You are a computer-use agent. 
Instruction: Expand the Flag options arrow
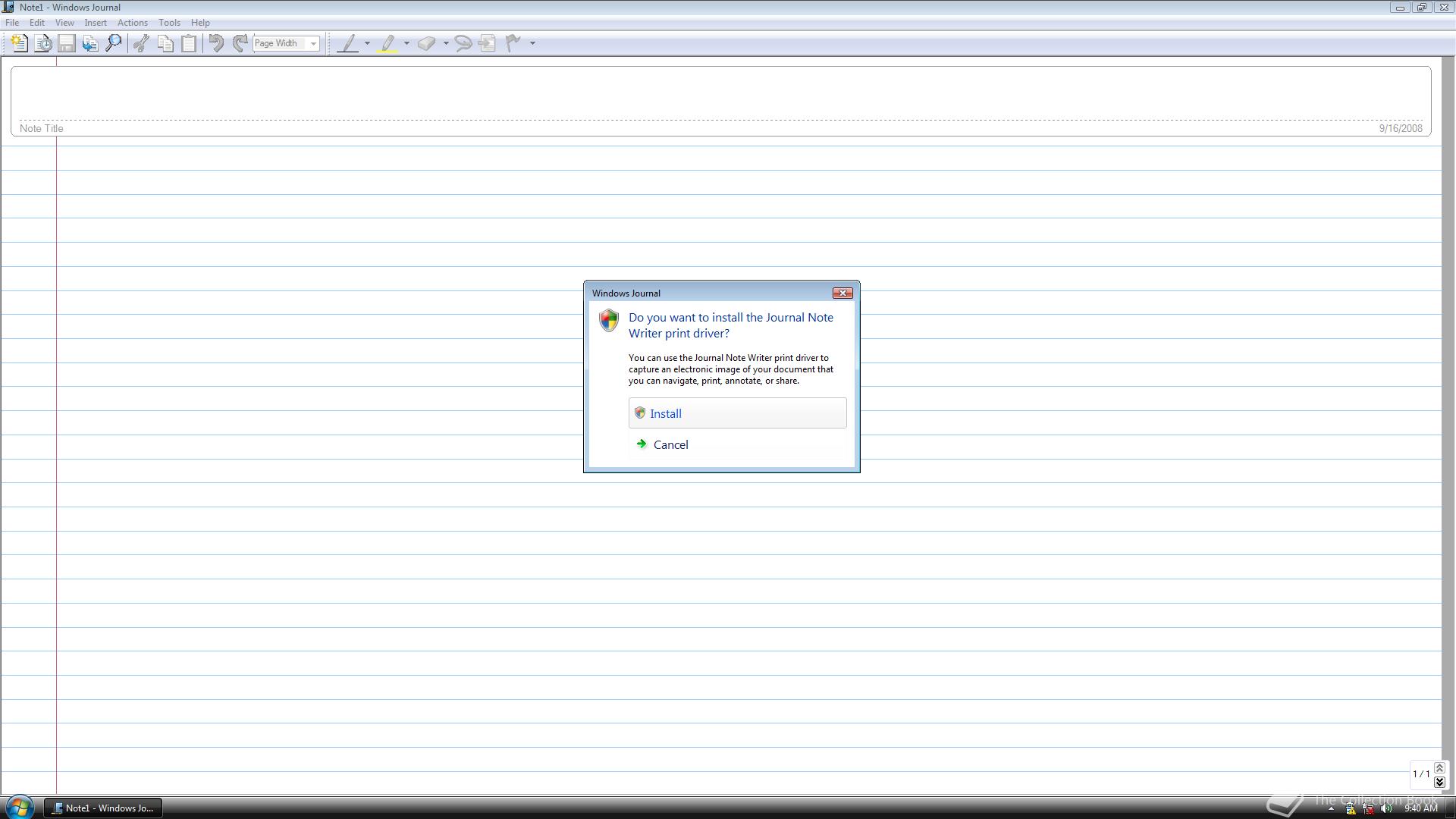pos(532,43)
